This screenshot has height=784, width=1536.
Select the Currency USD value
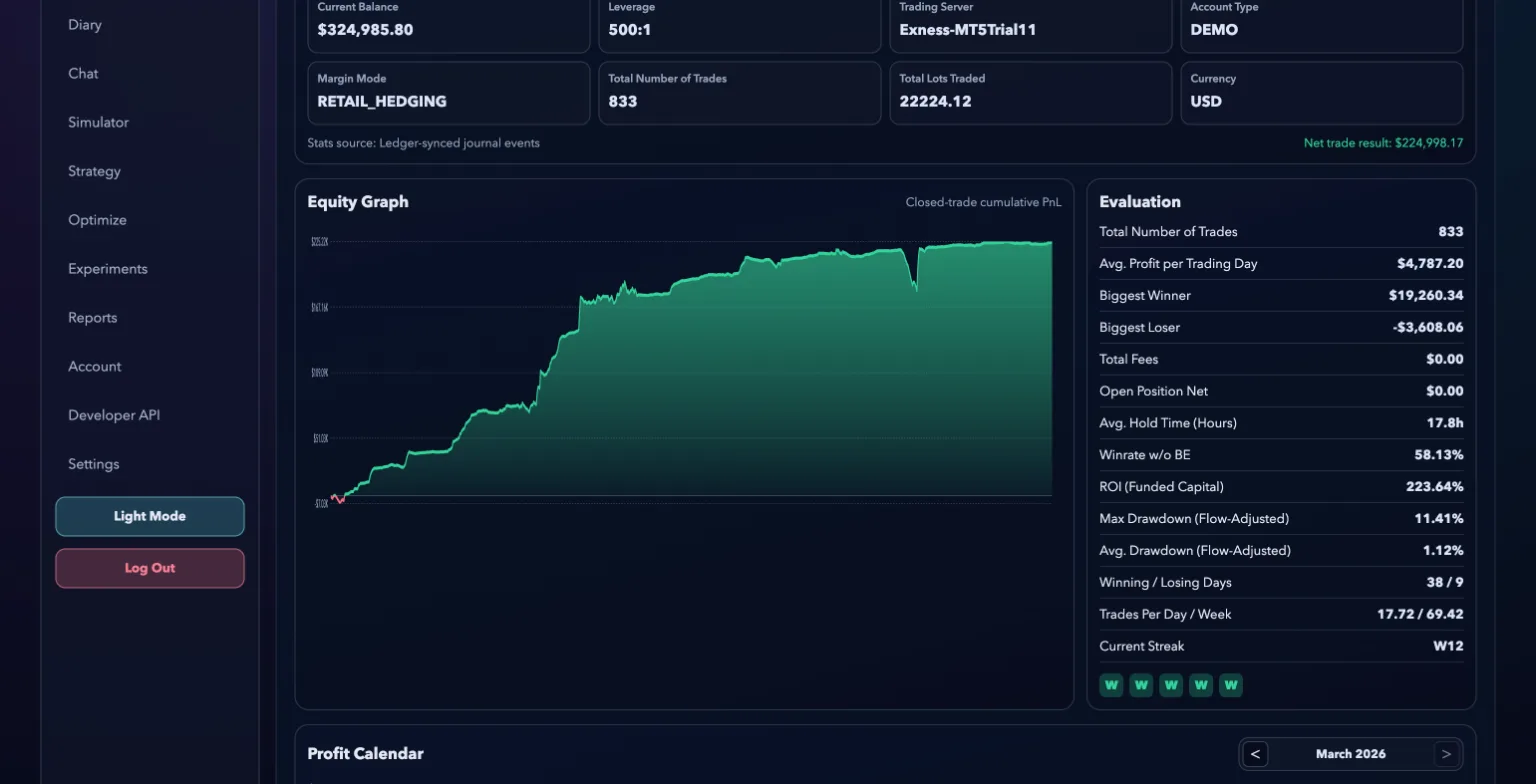(x=1206, y=102)
